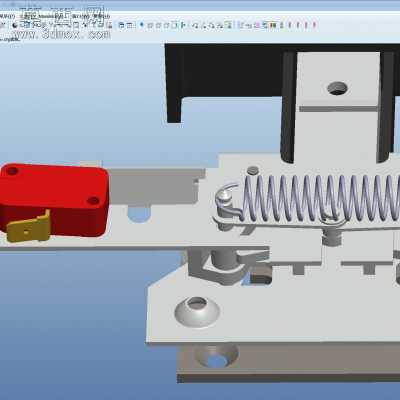Select the countersunk hole on the upper plate
Image resolution: width=400 pixels, height=400 pixels.
197,311
